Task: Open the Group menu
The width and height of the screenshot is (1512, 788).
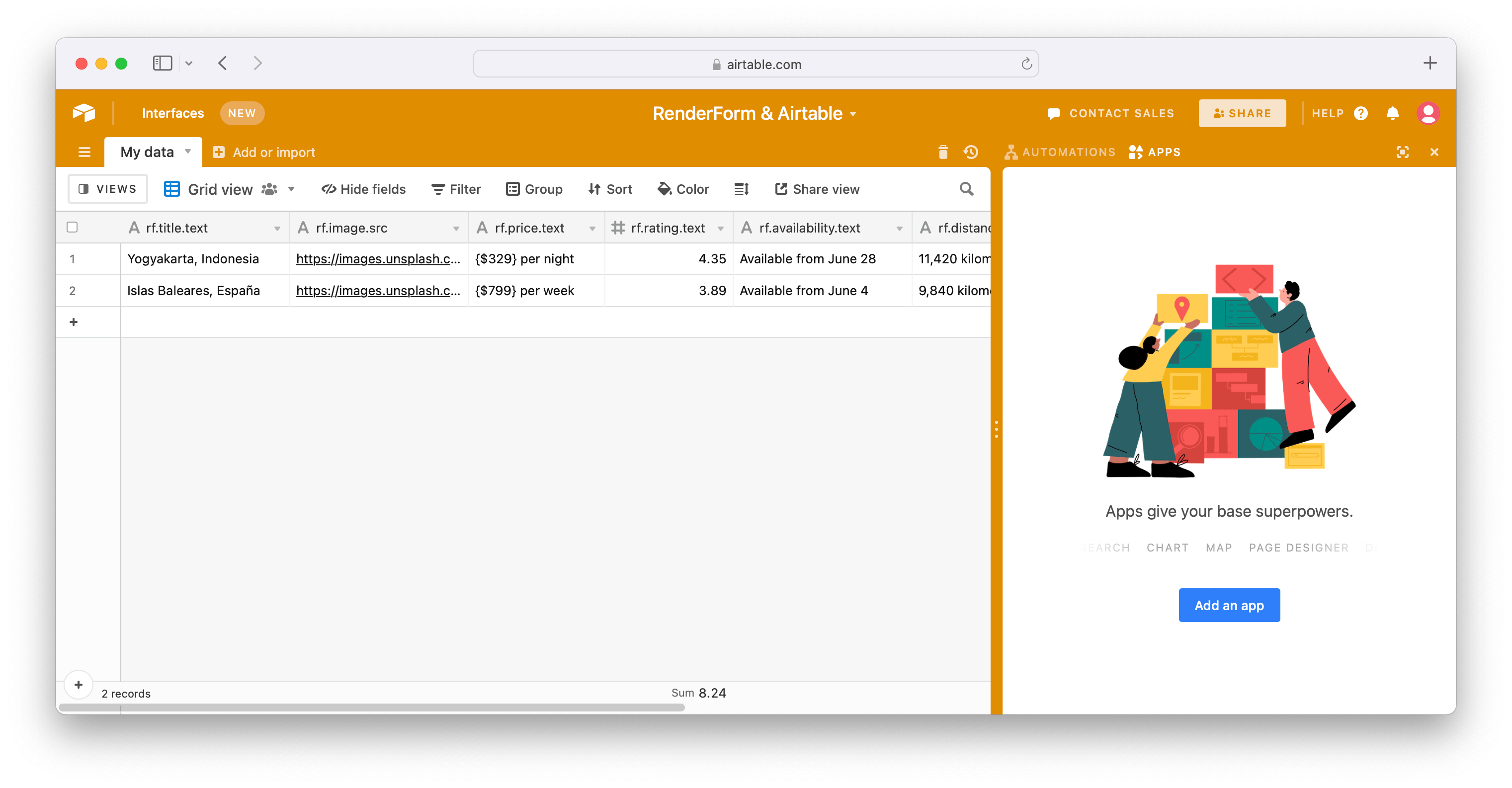Action: click(x=534, y=189)
